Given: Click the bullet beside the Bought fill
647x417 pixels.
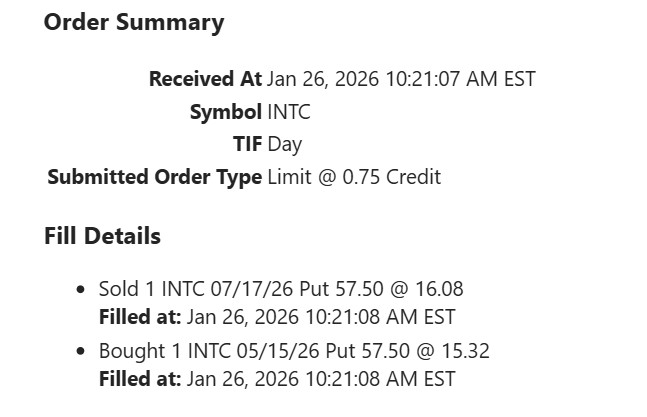Looking at the screenshot, I should click(81, 352).
